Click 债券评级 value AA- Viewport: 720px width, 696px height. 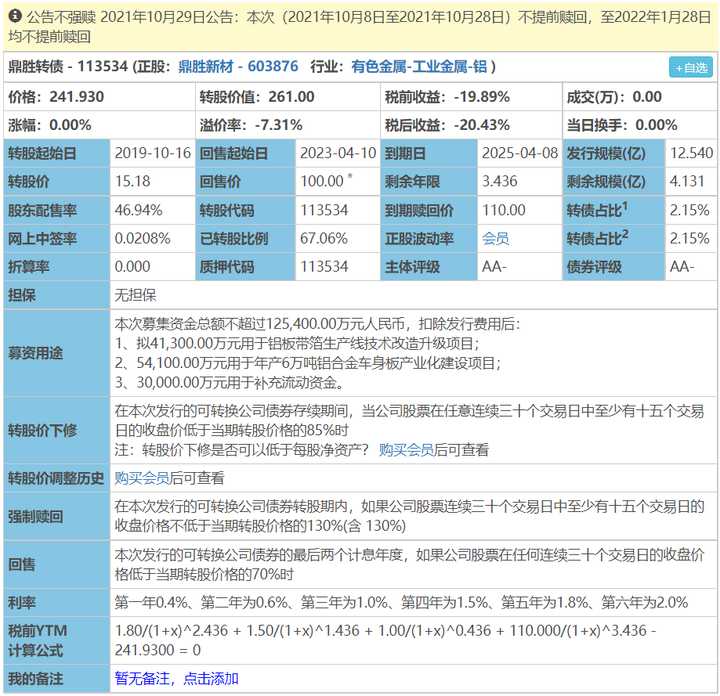tap(682, 267)
